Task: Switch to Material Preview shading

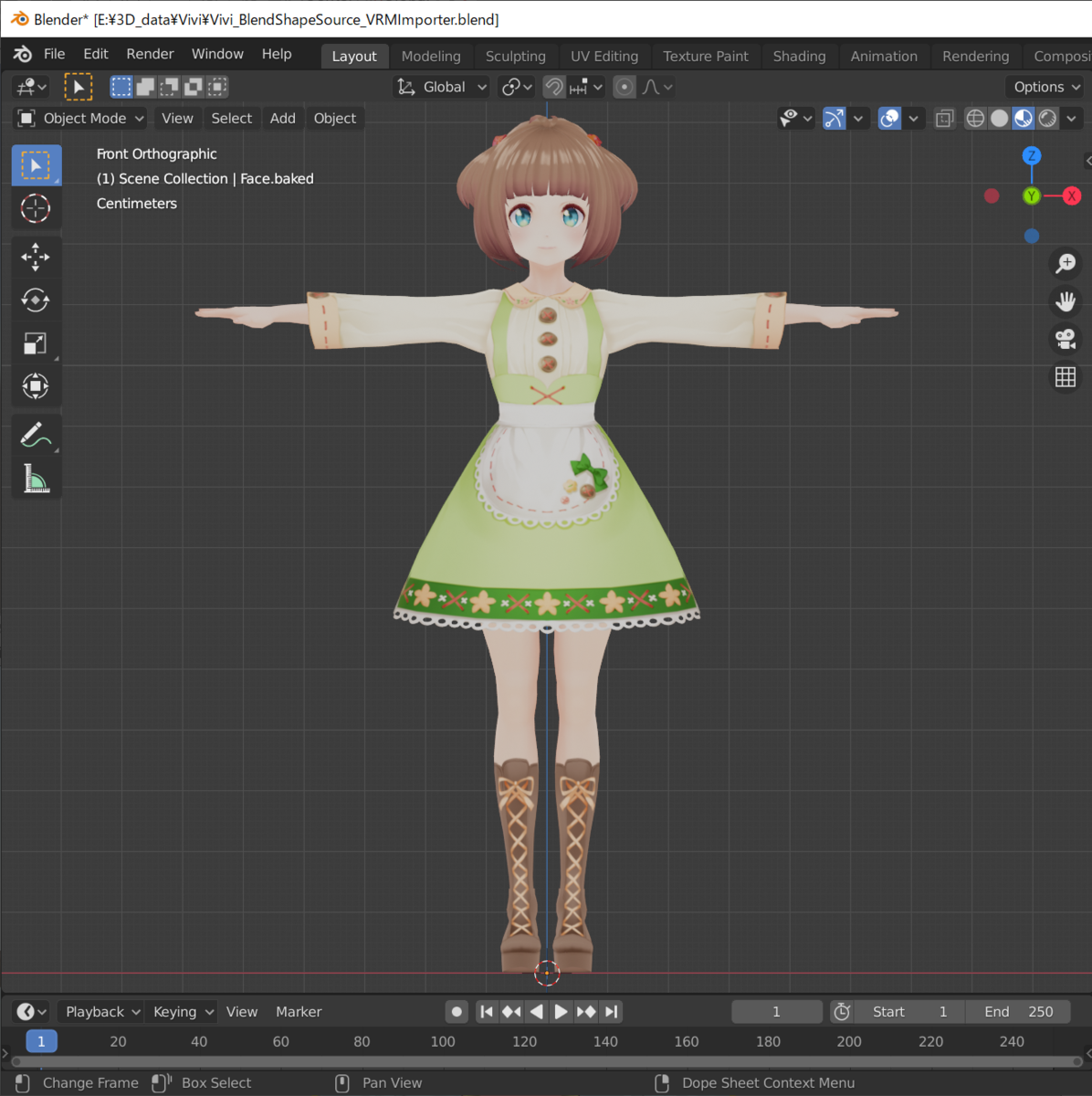Action: click(1024, 118)
